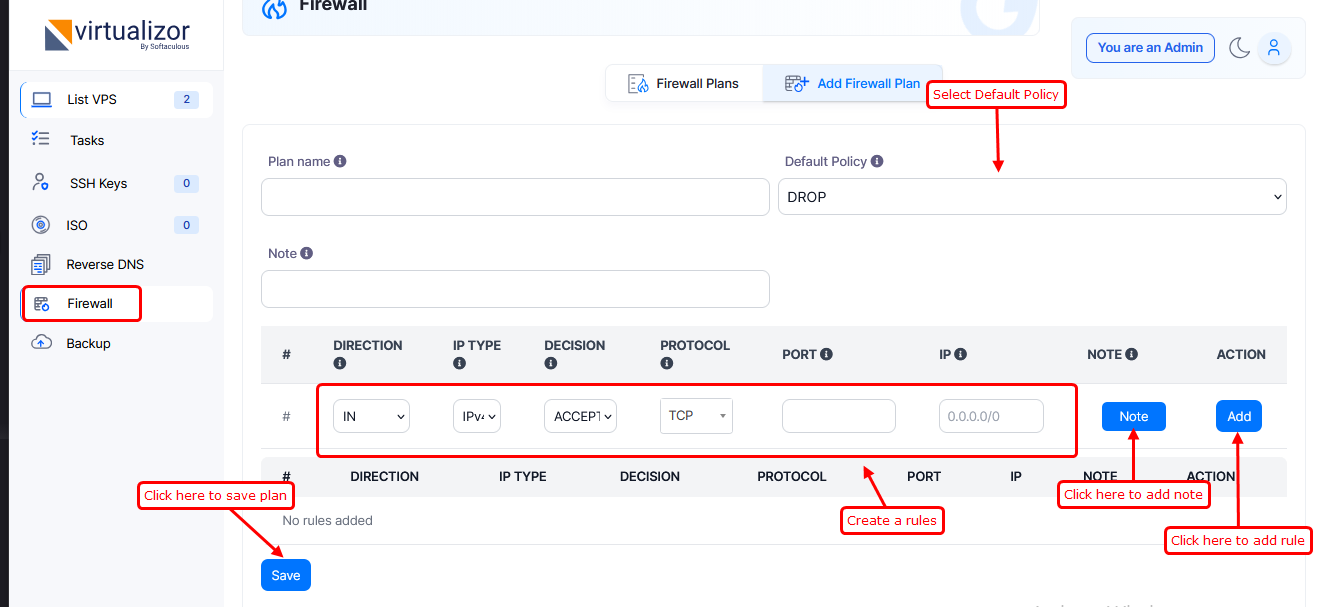Open the Decision ACCEPT dropdown
The height and width of the screenshot is (607, 1324).
[580, 416]
